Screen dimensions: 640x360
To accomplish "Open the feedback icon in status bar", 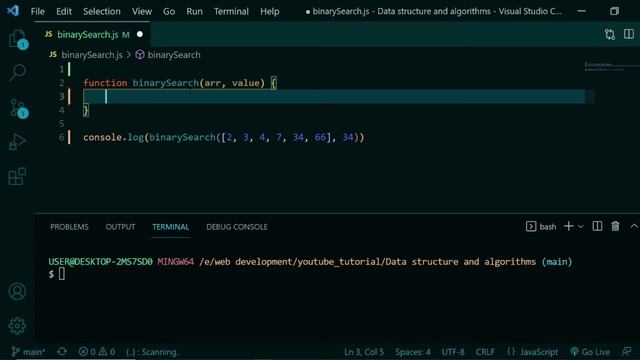I will [626, 351].
